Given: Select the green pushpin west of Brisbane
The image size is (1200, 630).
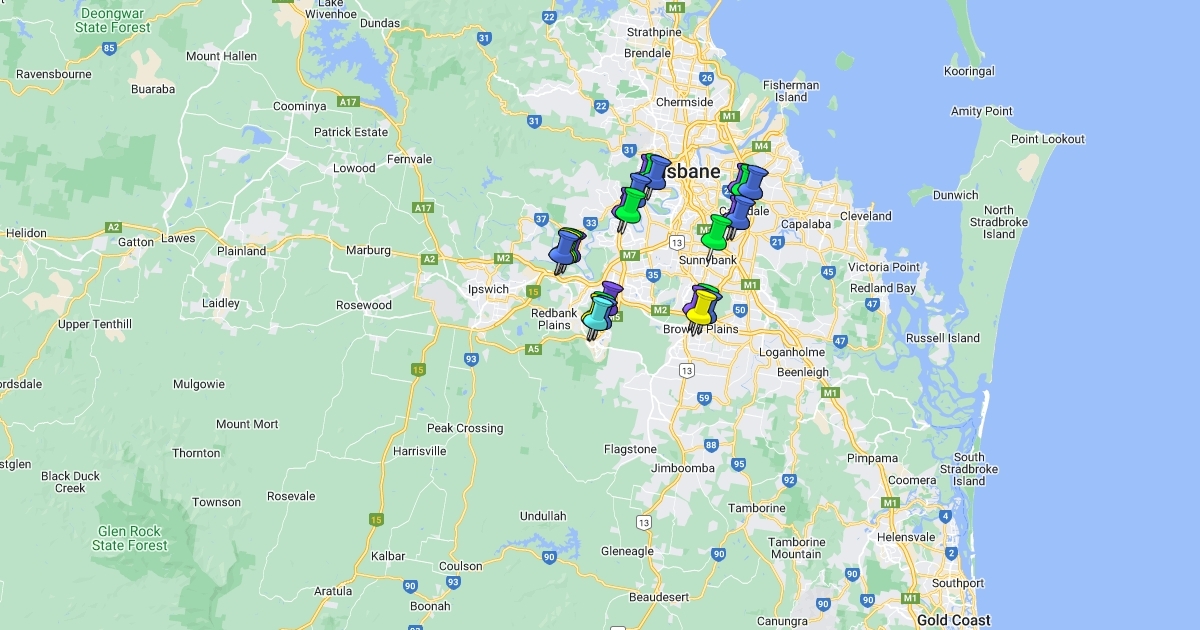Looking at the screenshot, I should [x=630, y=205].
